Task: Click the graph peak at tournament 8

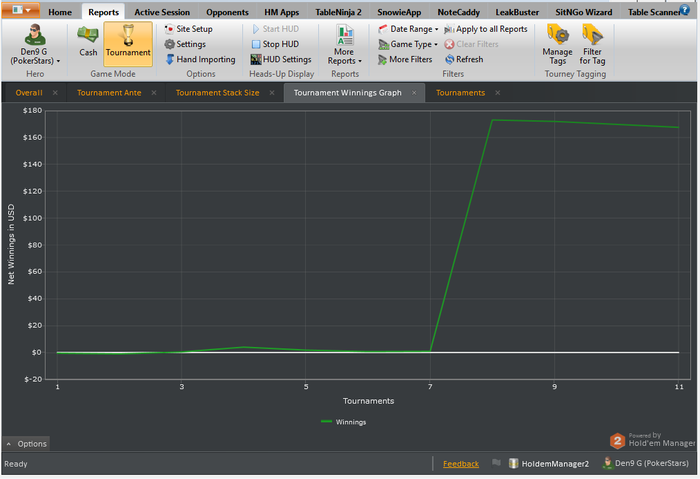Action: coord(492,120)
